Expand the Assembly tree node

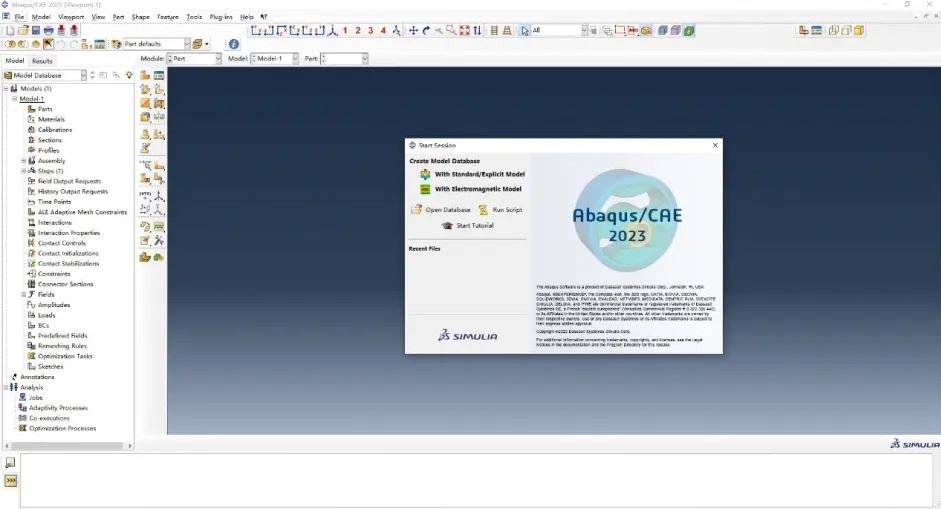[24, 161]
